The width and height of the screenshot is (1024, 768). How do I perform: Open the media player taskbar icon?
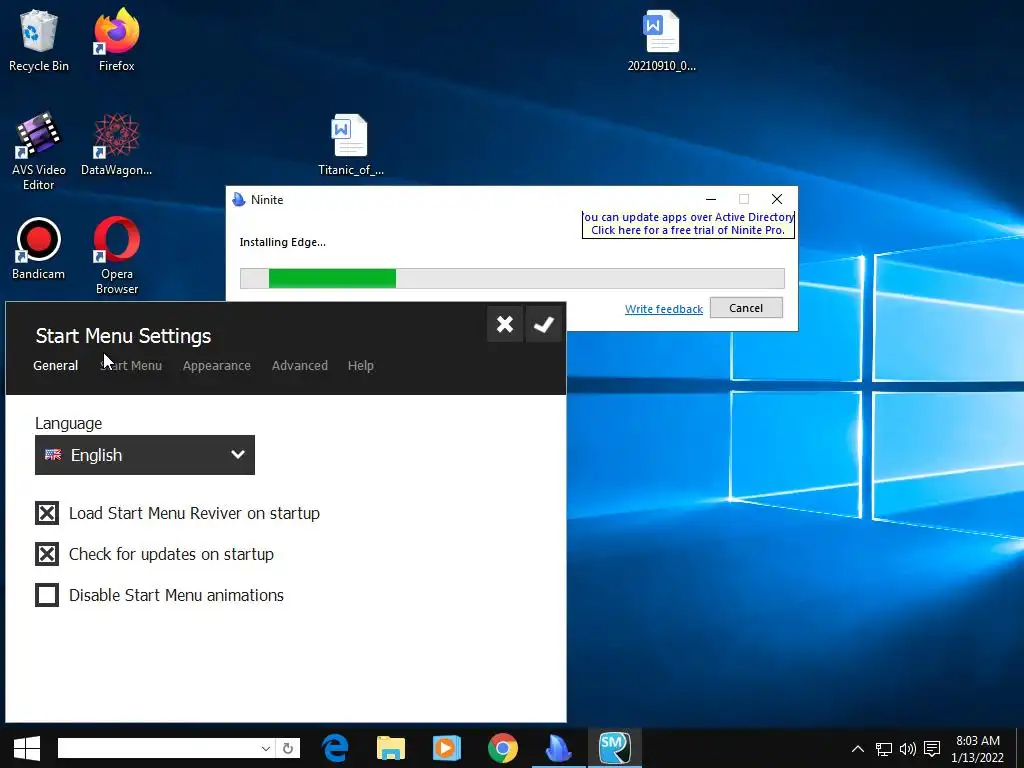coord(447,748)
